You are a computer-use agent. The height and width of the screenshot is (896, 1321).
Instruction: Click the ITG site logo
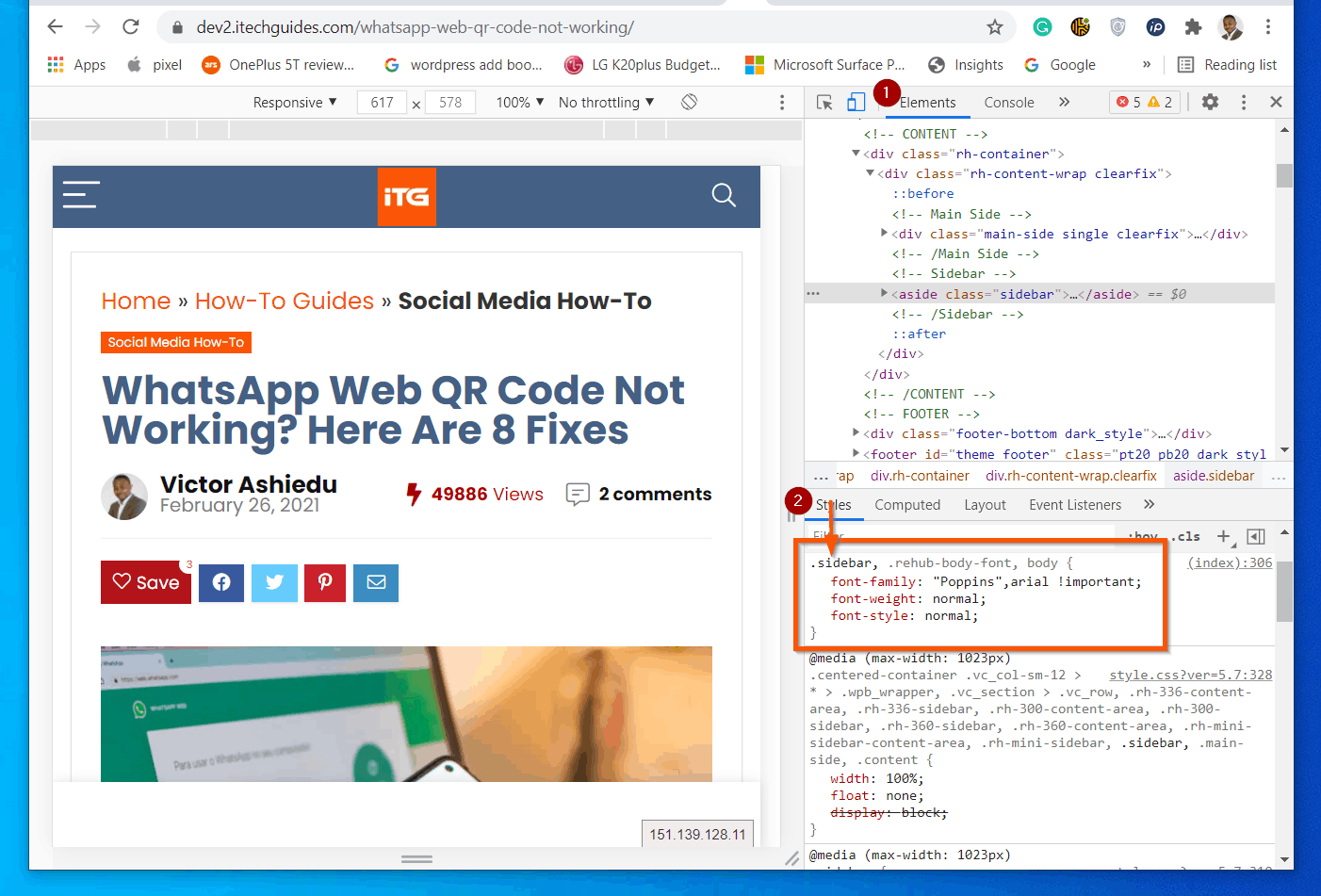(x=407, y=196)
